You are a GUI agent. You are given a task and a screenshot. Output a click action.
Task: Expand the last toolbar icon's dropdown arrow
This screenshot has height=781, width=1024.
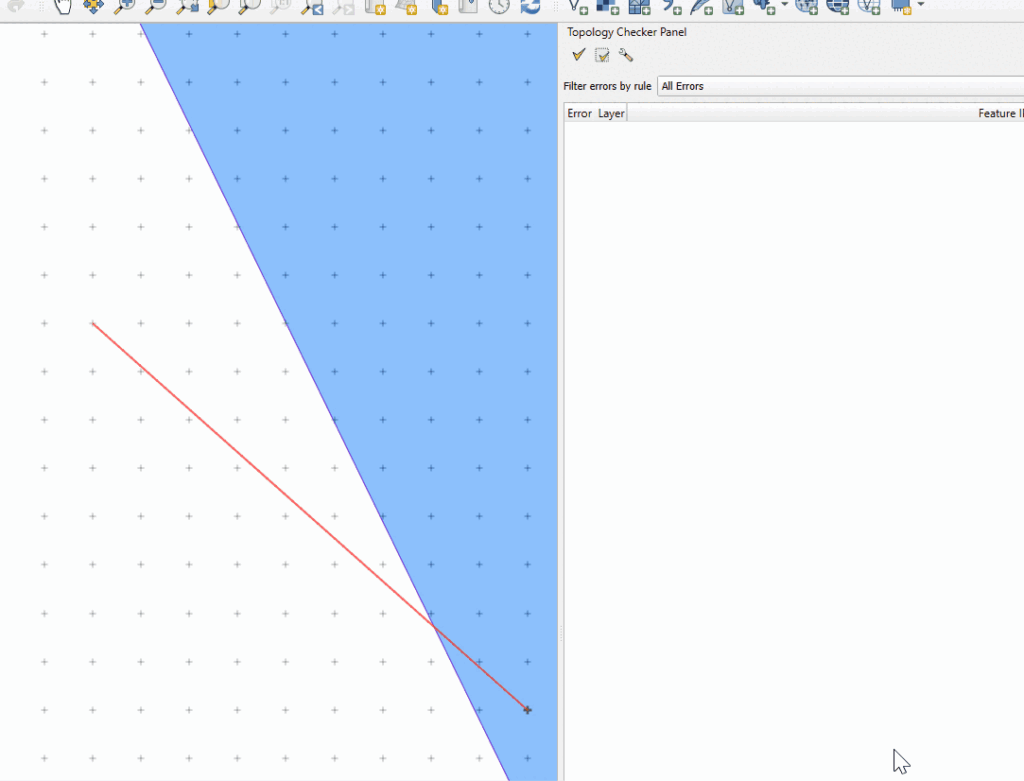pos(919,6)
